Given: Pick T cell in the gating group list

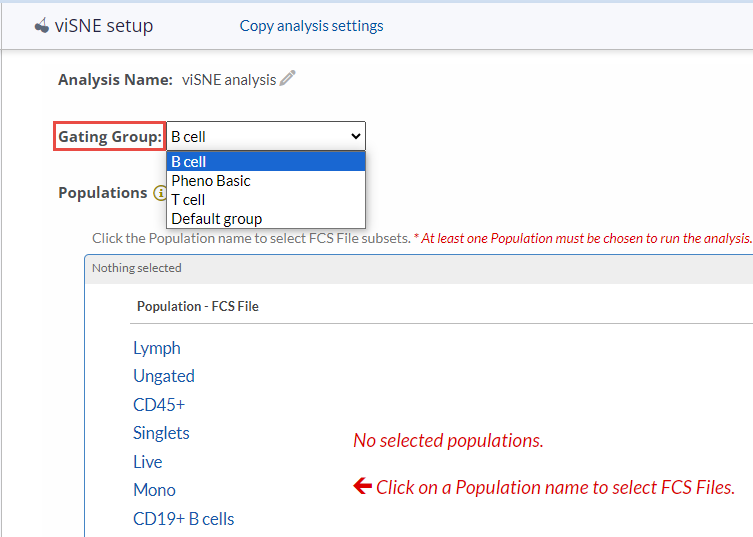Looking at the screenshot, I should (x=188, y=200).
